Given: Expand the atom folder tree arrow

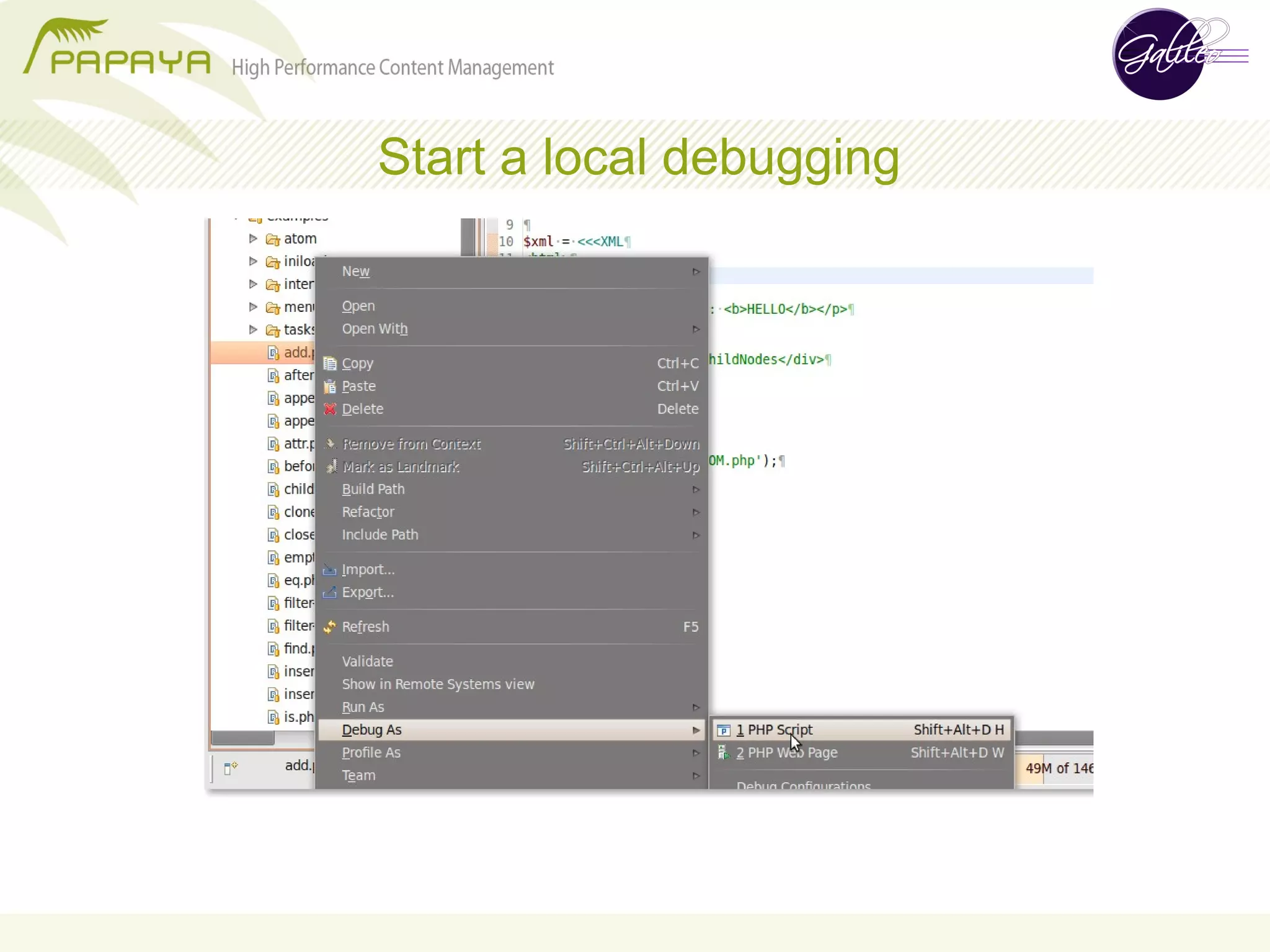Looking at the screenshot, I should click(253, 239).
